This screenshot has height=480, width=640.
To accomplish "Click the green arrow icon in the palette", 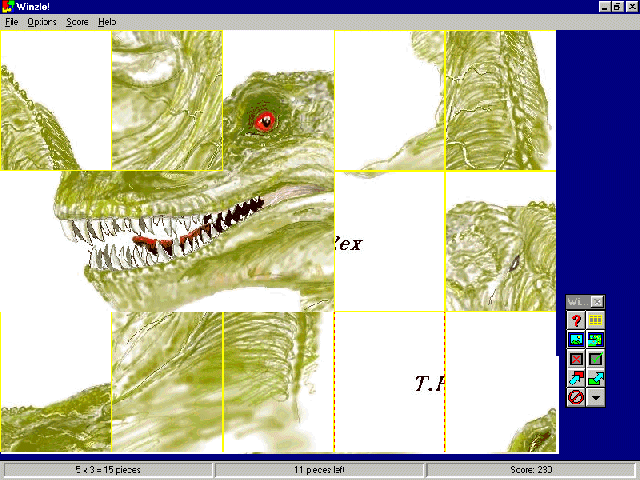I will (595, 378).
